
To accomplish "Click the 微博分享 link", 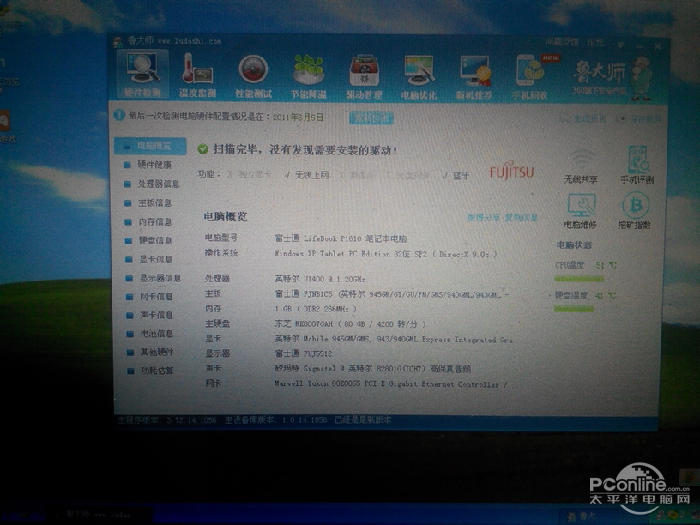I will click(x=483, y=217).
